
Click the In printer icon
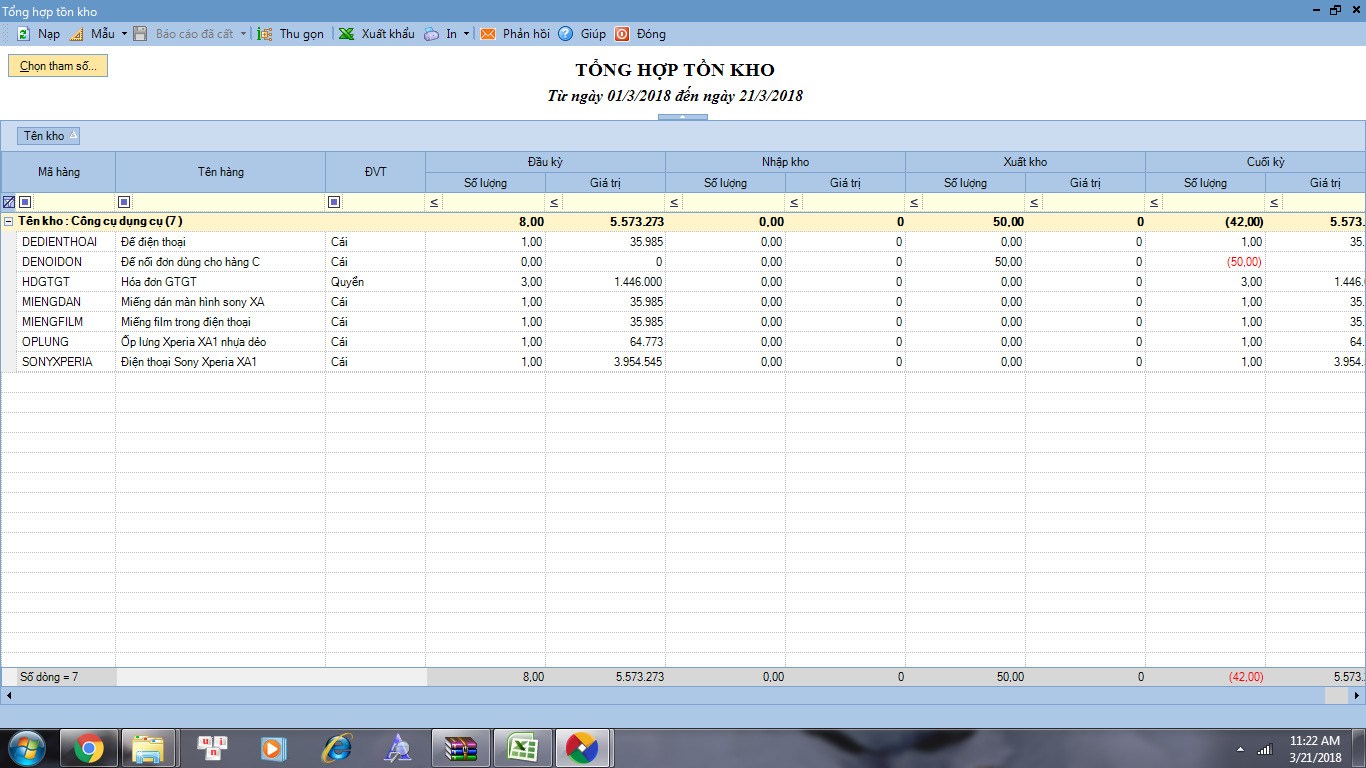pos(431,34)
